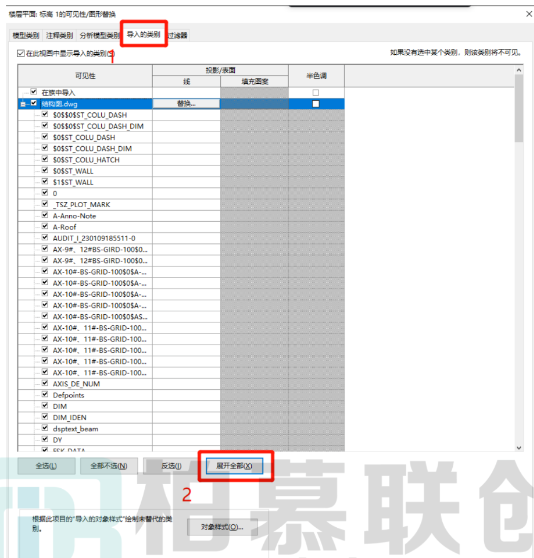Toggle 在此视图中显示导入的类别 checkbox
The image size is (534, 558).
[21, 53]
